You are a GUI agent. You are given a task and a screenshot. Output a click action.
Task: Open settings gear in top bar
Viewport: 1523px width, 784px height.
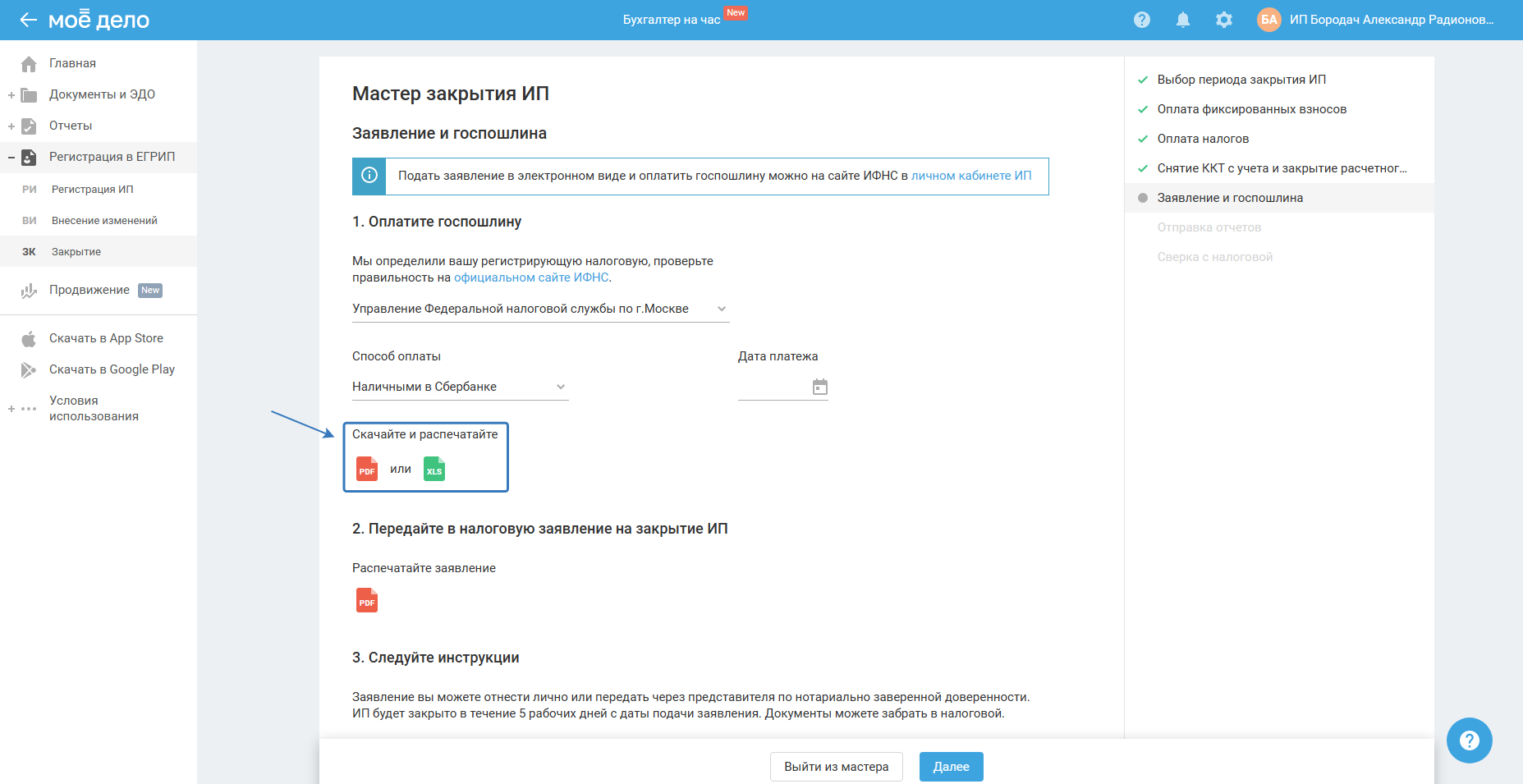[x=1223, y=20]
